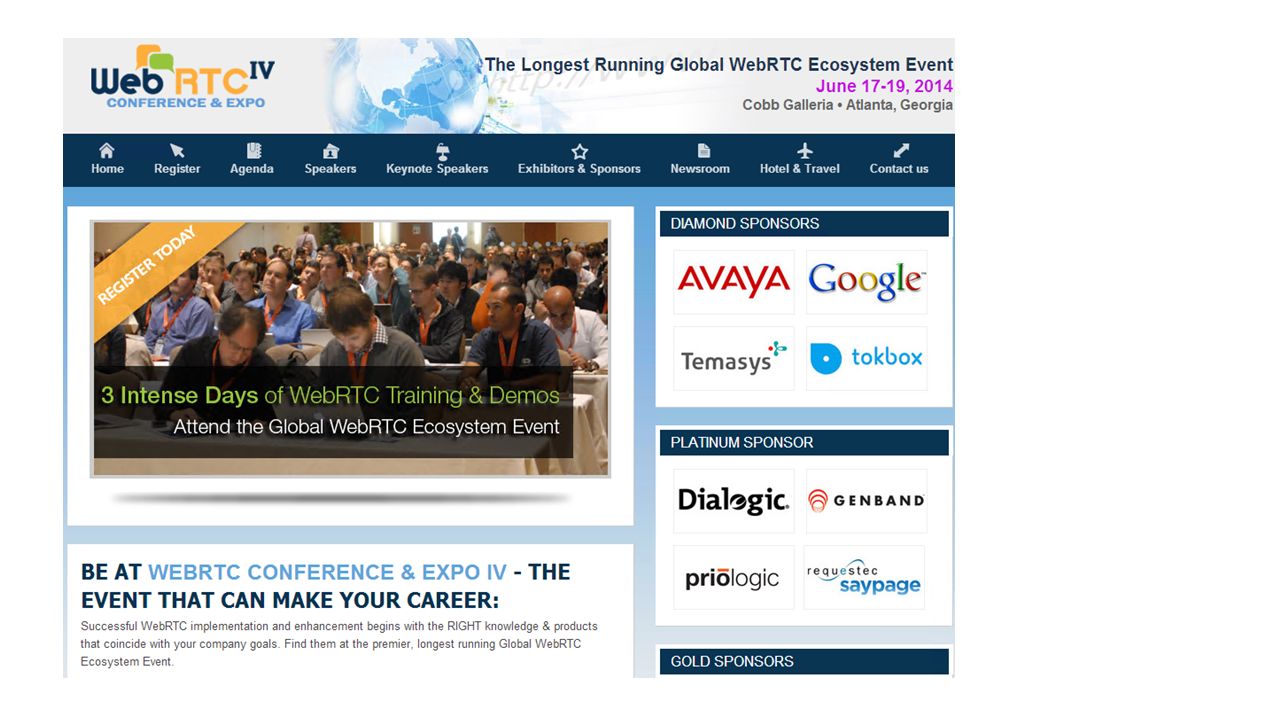Viewport: 1280px width, 720px height.
Task: Click the Priologic sponsor logo
Action: 734,577
